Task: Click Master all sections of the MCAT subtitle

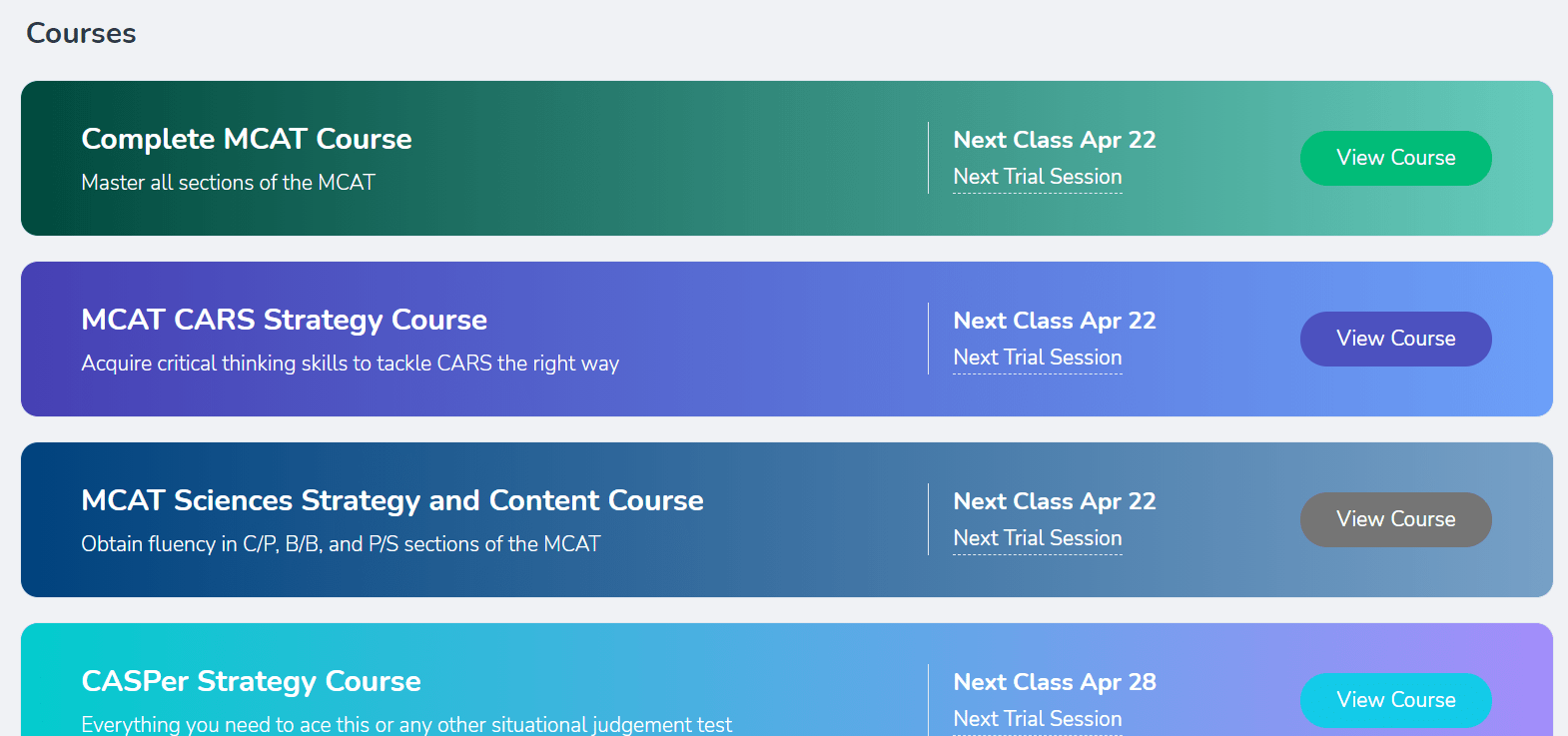Action: (x=228, y=183)
